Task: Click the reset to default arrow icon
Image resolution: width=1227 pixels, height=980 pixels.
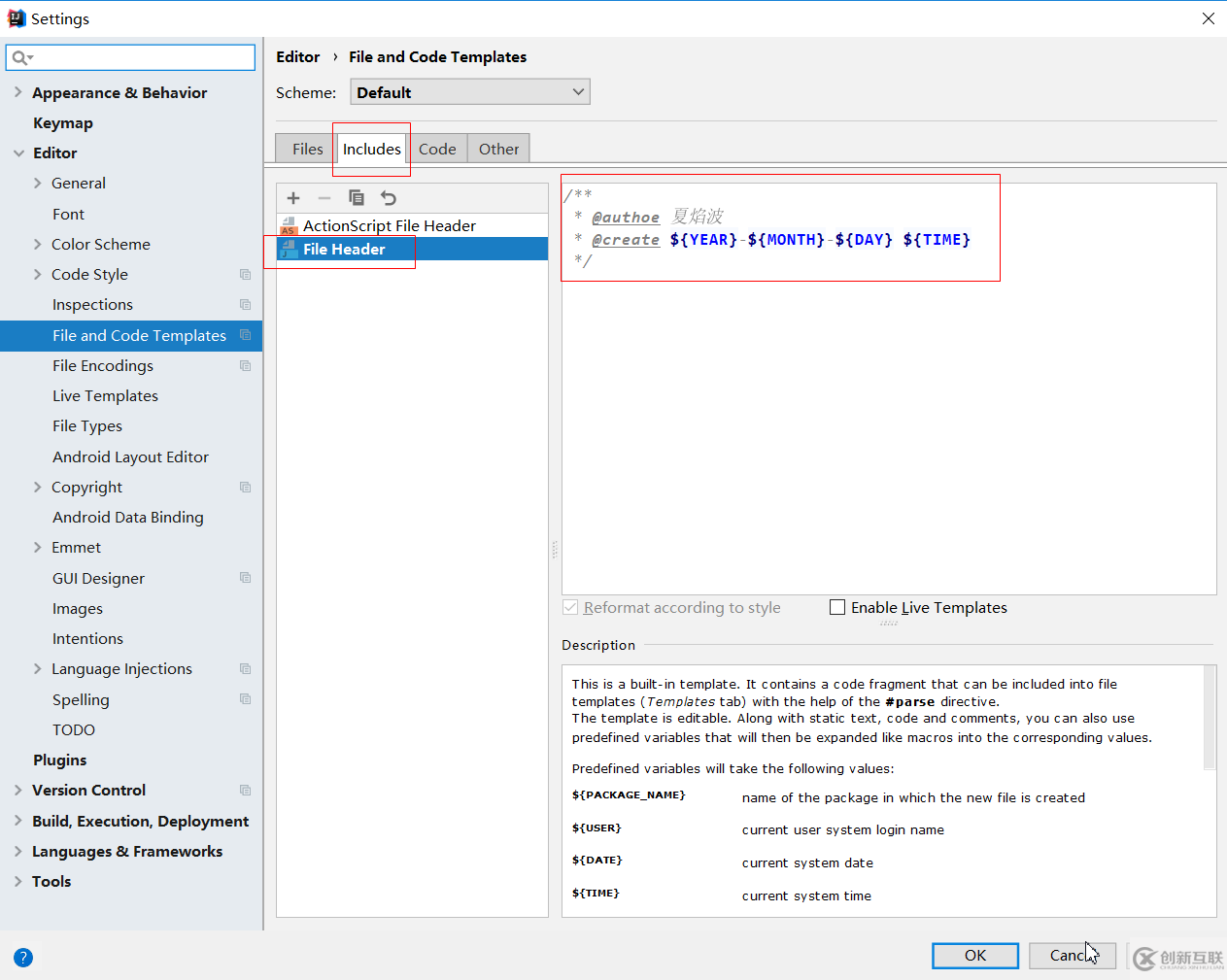Action: click(389, 198)
